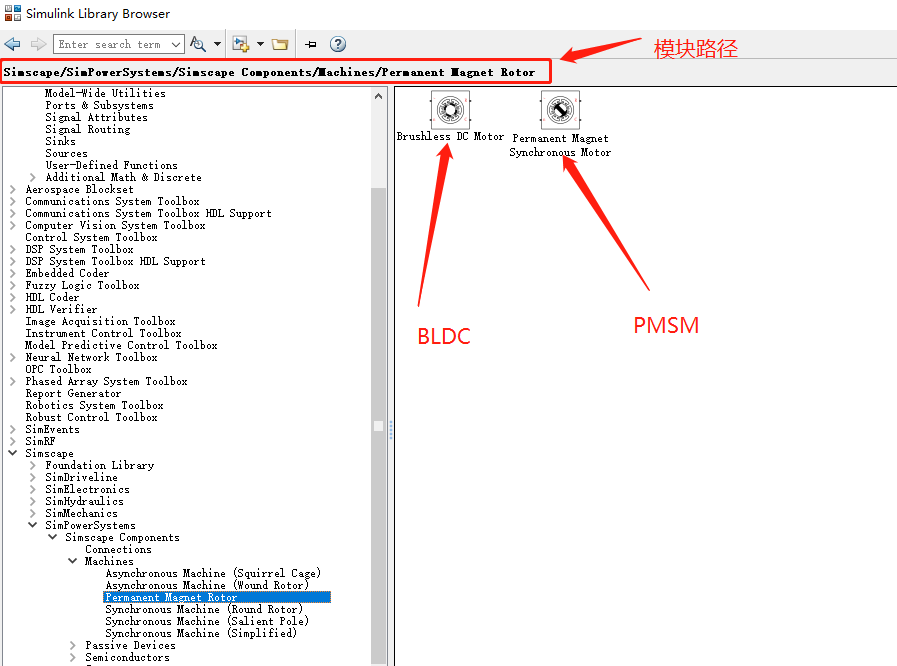This screenshot has height=666, width=897.
Task: Click the new model icon
Action: [x=241, y=44]
